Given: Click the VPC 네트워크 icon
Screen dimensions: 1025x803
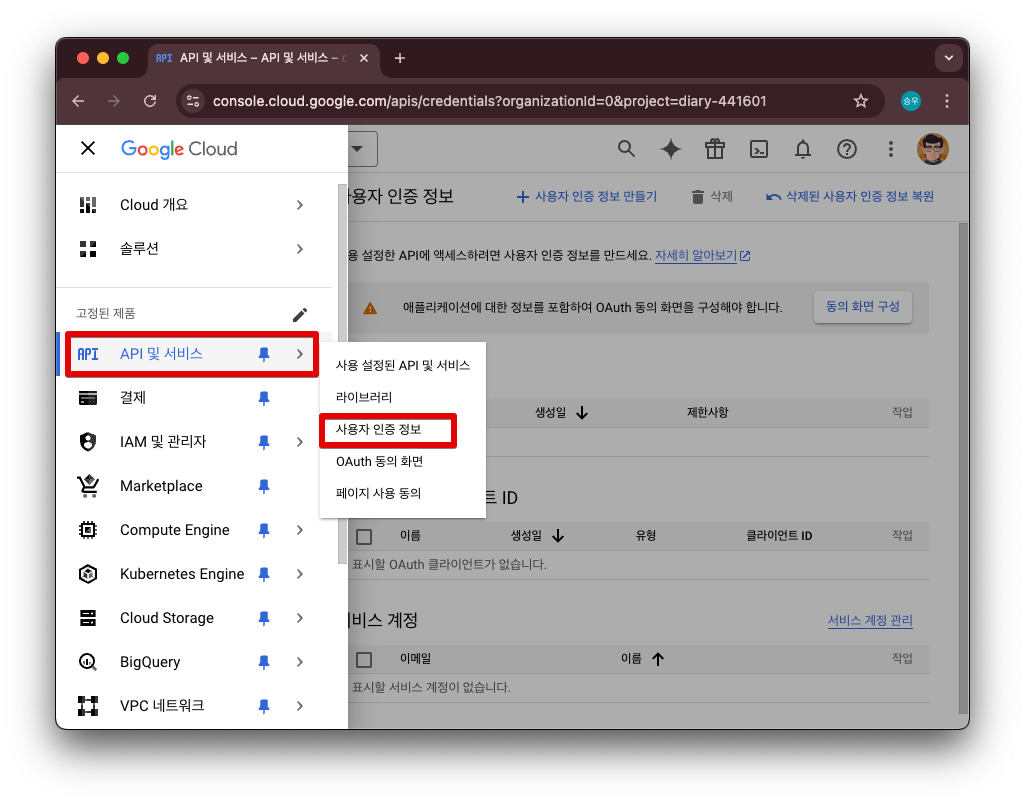Looking at the screenshot, I should tap(88, 706).
